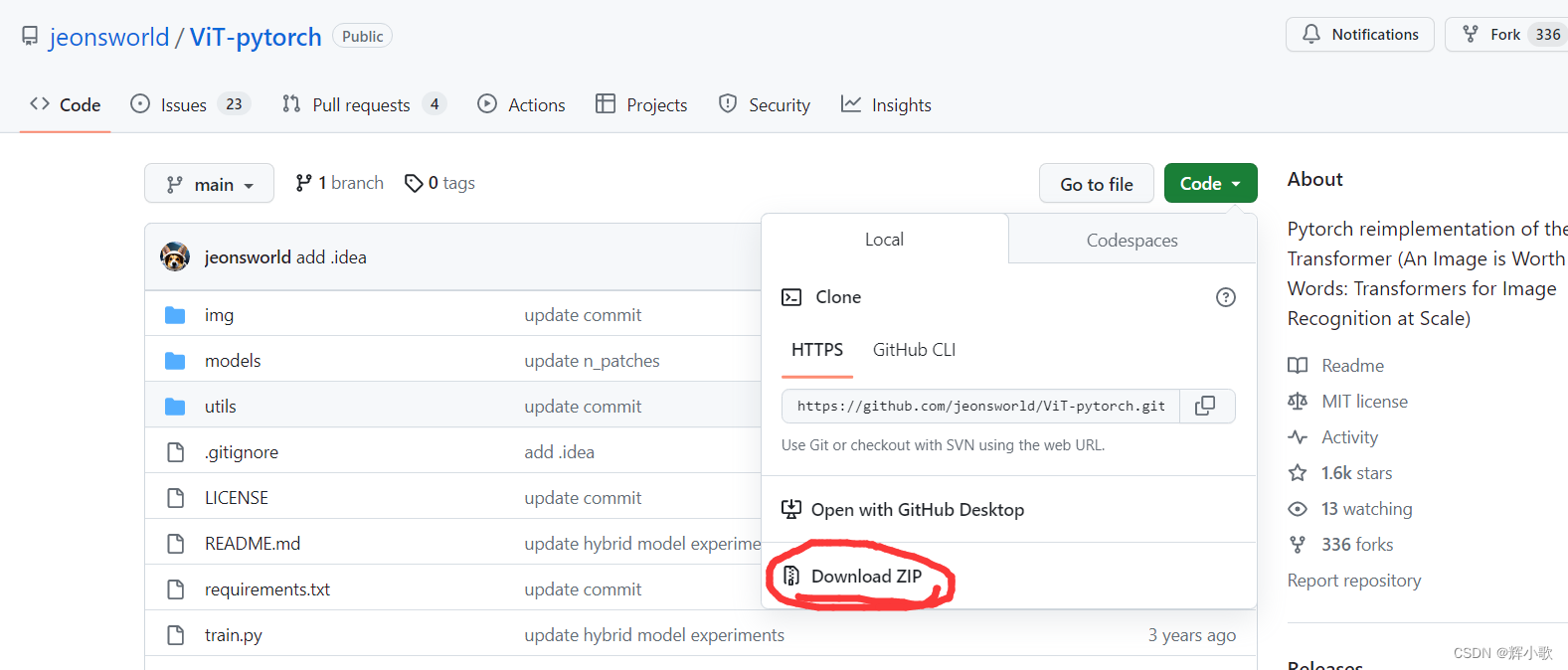Click the Go to file button
The height and width of the screenshot is (670, 1568).
1097,184
